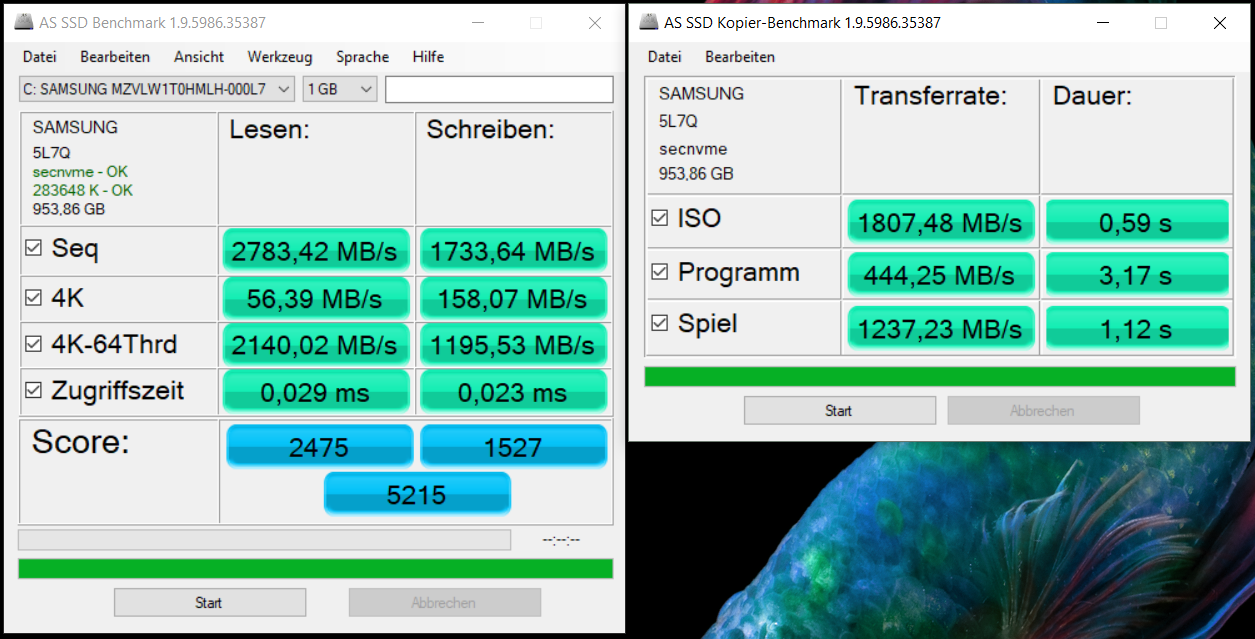The width and height of the screenshot is (1255, 639).
Task: Minimize the AS SSD Benchmark window
Action: (x=480, y=22)
